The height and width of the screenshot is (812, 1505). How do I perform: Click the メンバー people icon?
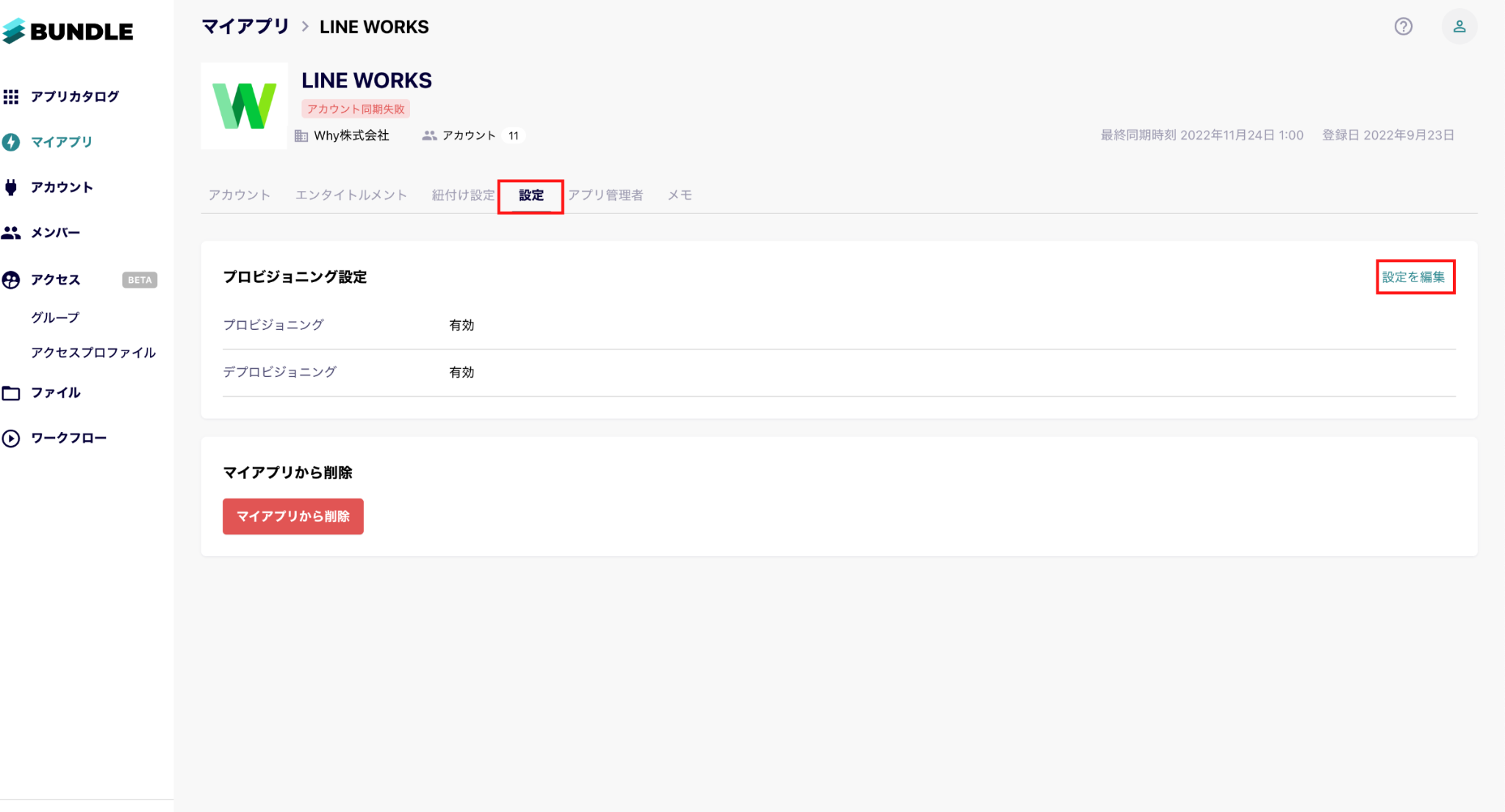[11, 233]
